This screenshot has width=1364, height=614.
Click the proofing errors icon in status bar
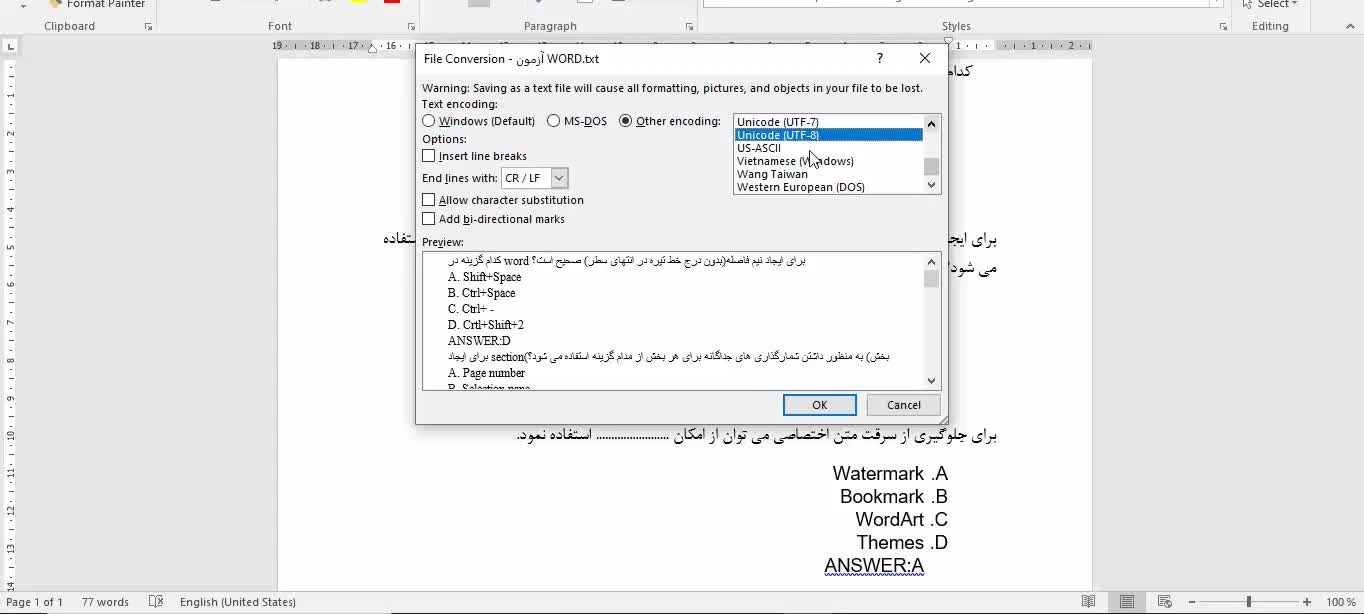tap(156, 602)
